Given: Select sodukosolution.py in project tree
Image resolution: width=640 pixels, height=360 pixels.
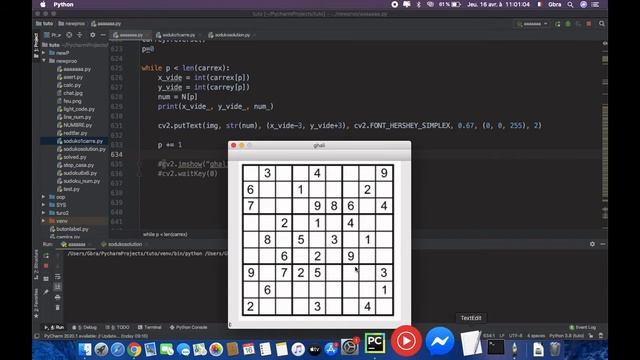Looking at the screenshot, I should (x=84, y=149).
